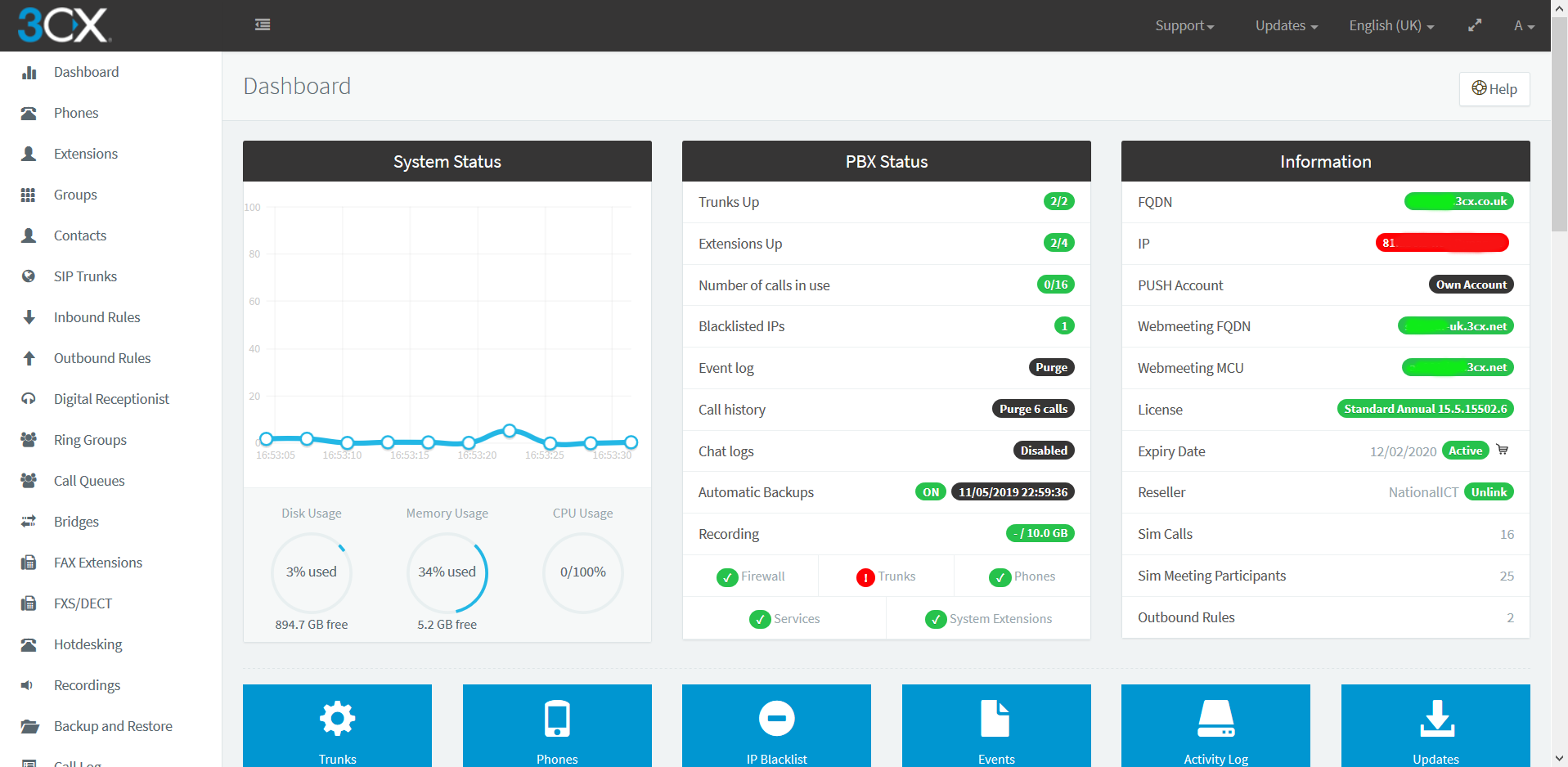
Task: Click the Purge 6 calls button
Action: click(1033, 409)
